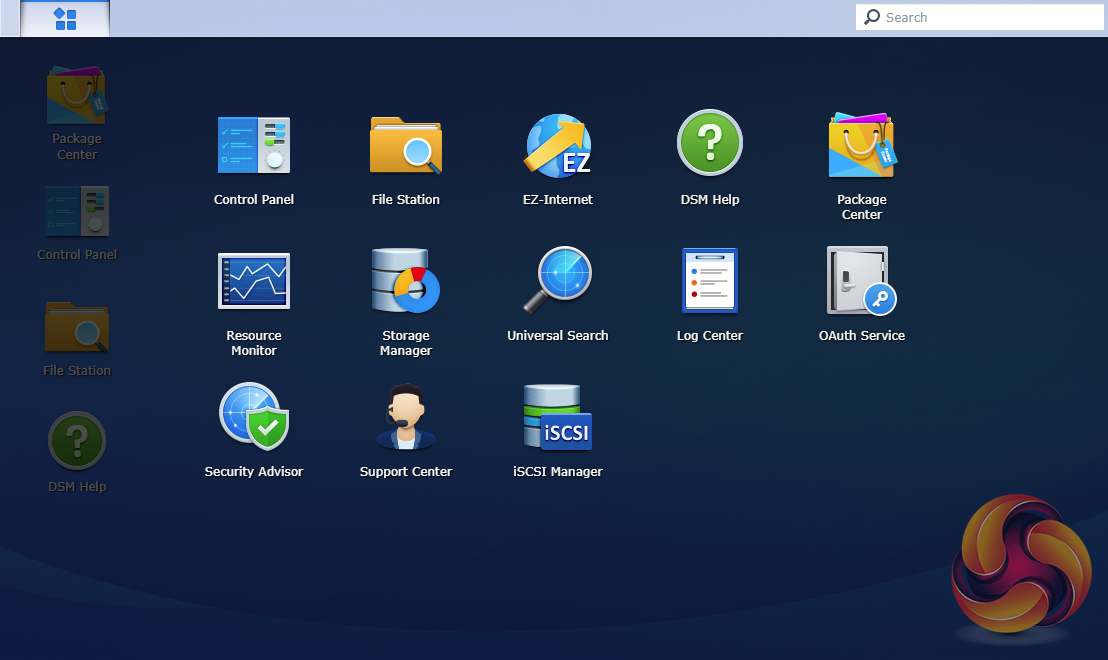
Task: Toggle the Main Menu button in the taskbar
Action: click(65, 19)
